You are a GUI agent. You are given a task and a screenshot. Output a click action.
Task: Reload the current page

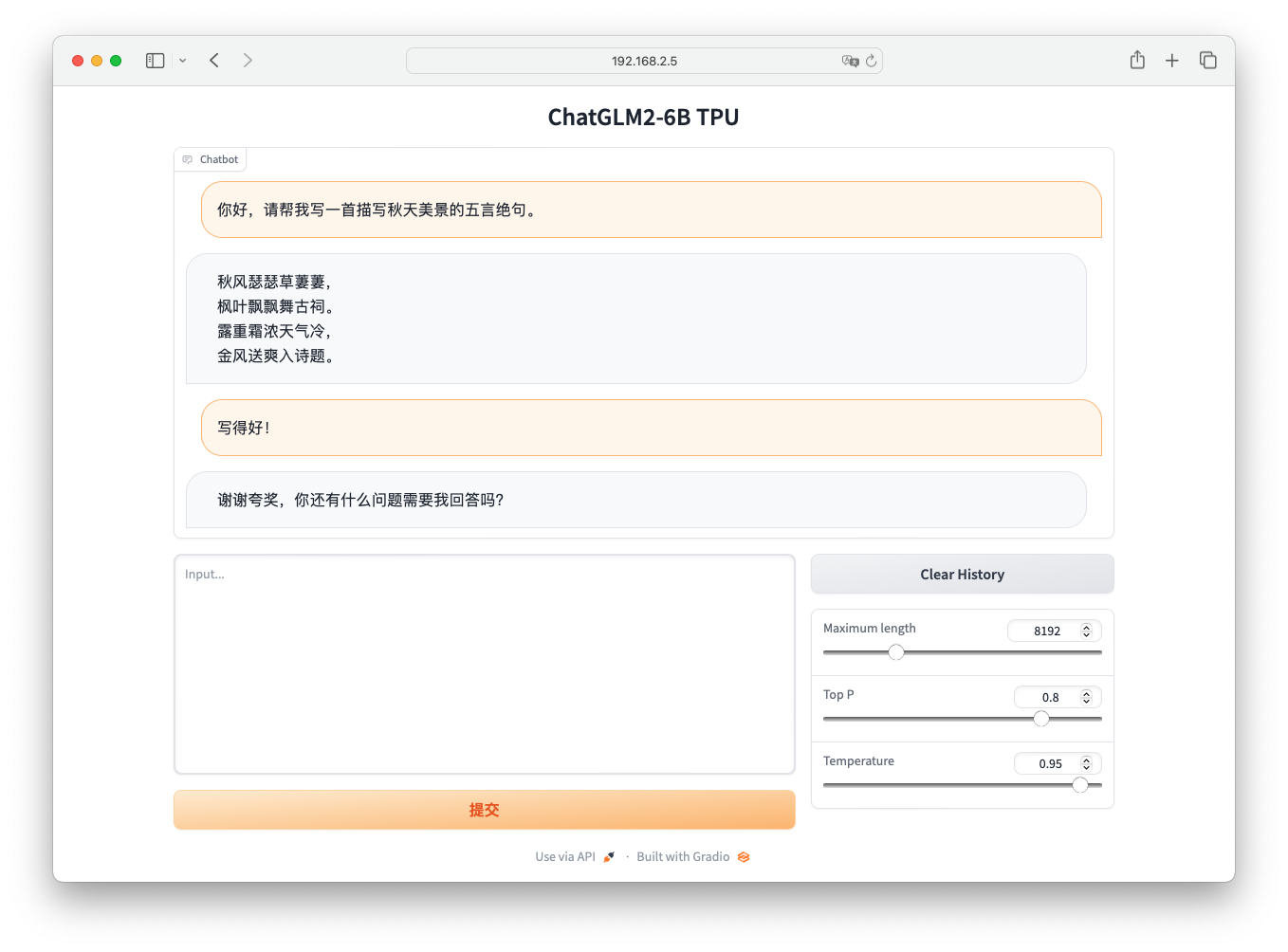click(x=872, y=60)
